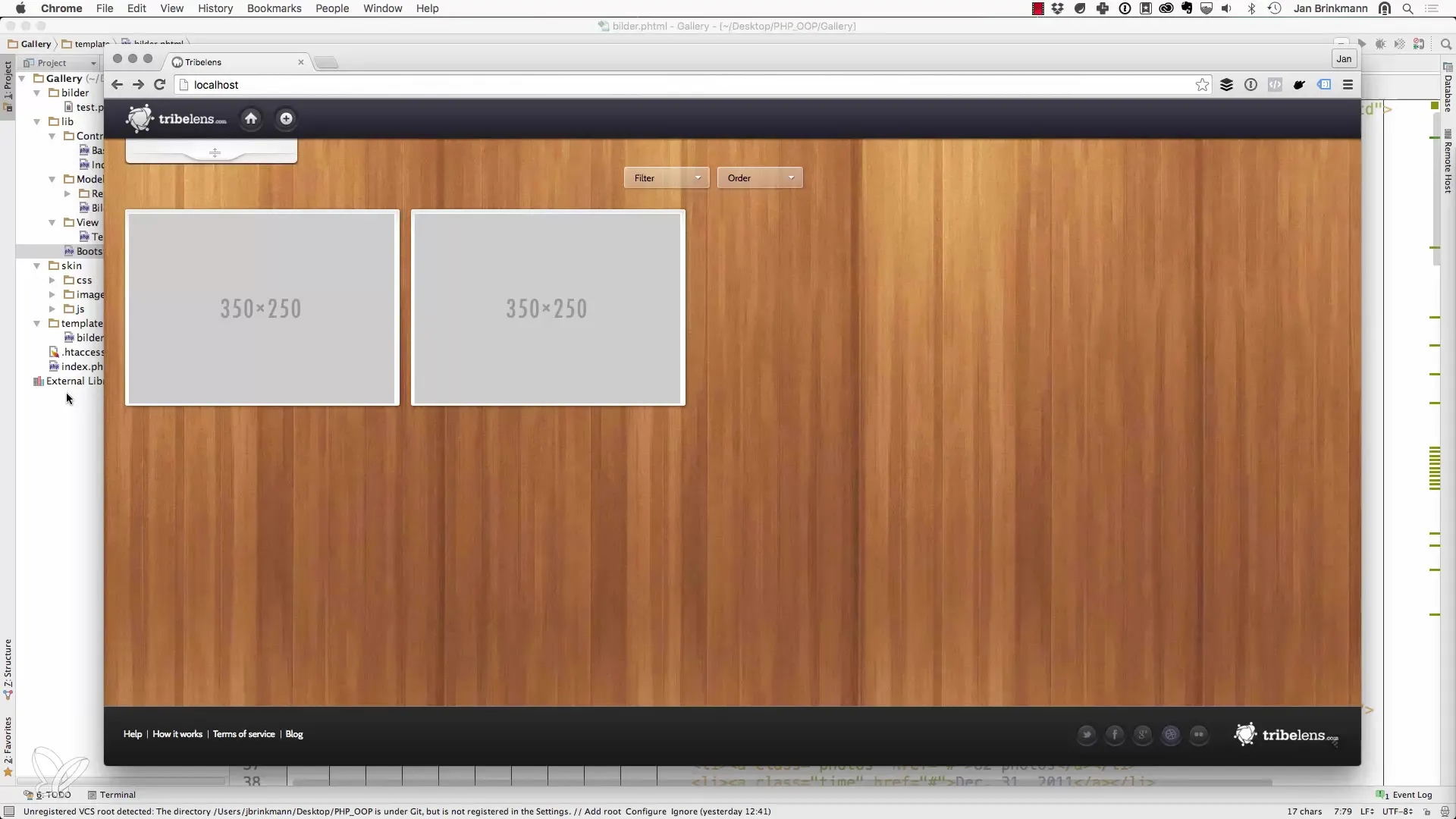Screen dimensions: 1456x819
Task: Click the Tribelens home icon
Action: (251, 118)
